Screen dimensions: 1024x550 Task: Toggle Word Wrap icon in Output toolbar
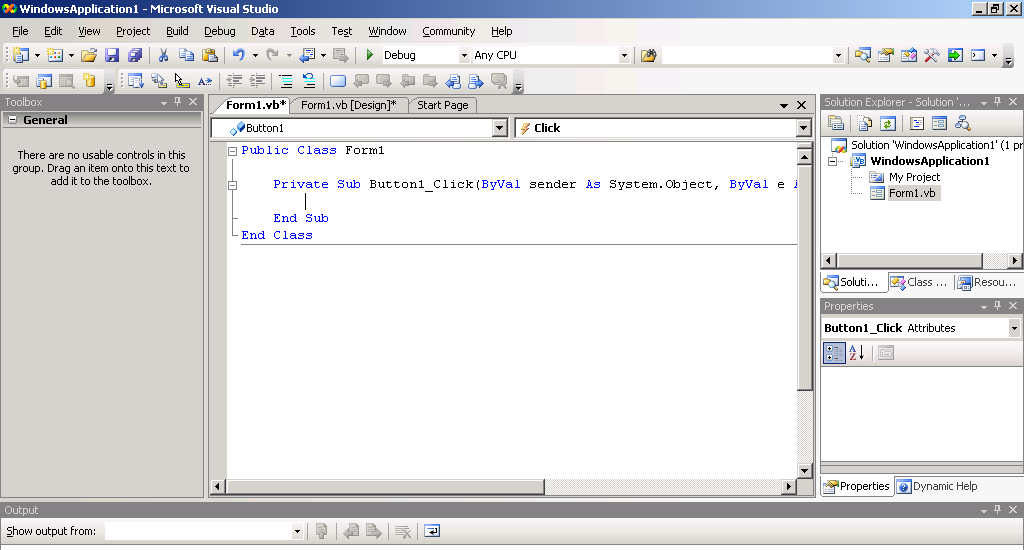432,531
